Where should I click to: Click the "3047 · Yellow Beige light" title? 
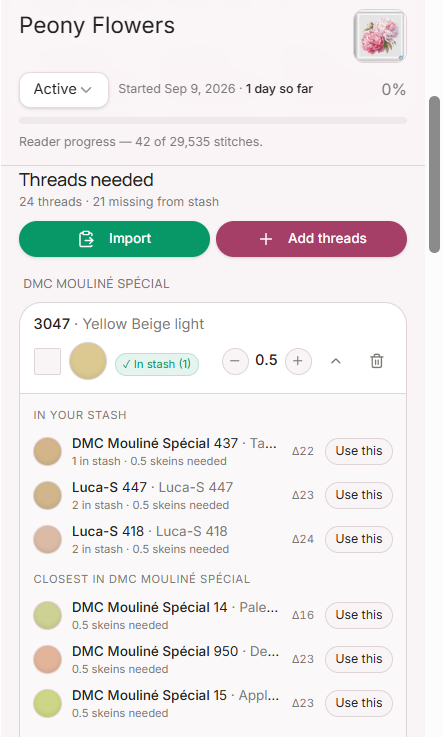(119, 324)
